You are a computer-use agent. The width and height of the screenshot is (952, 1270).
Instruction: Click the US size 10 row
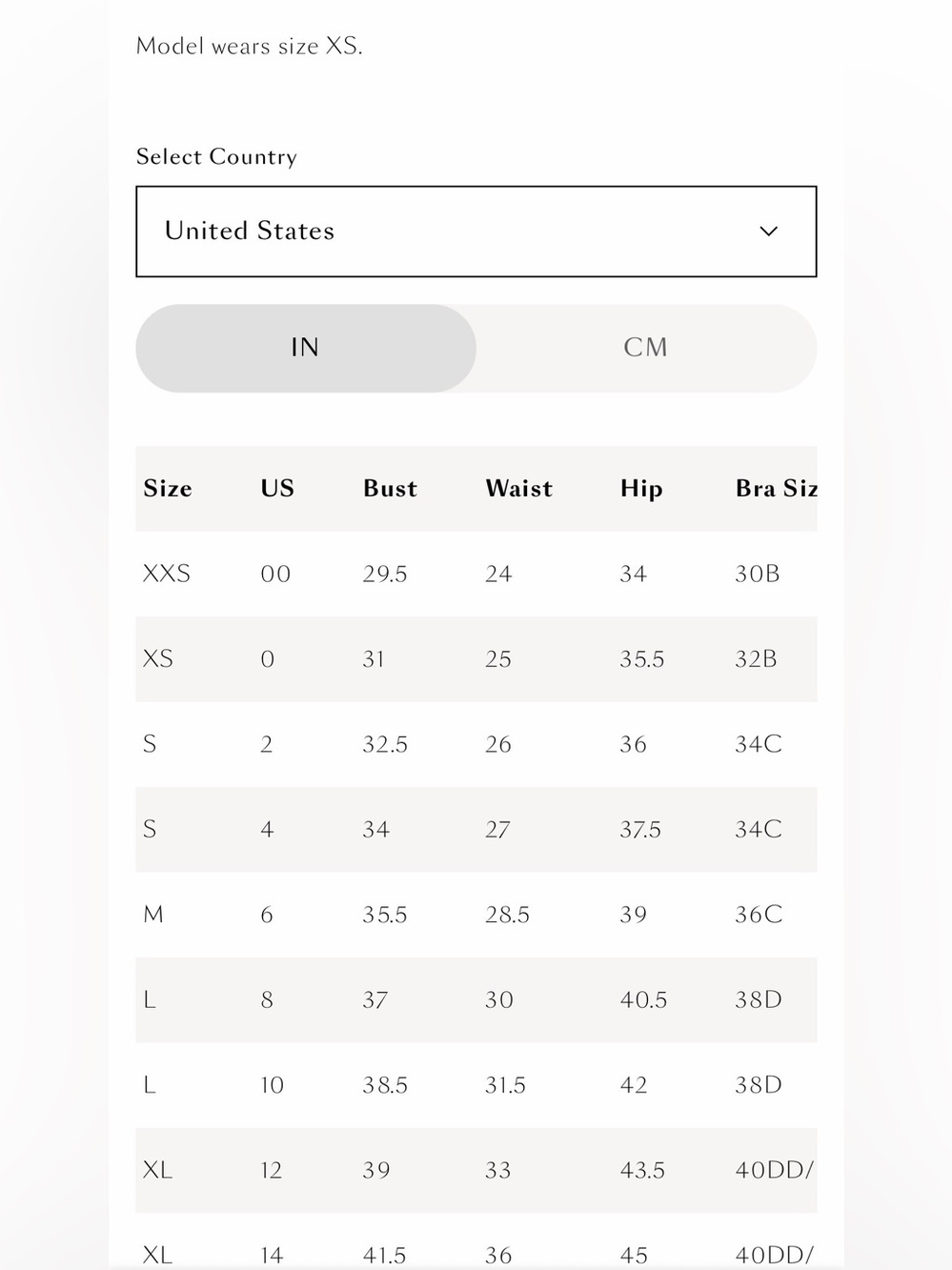476,1085
